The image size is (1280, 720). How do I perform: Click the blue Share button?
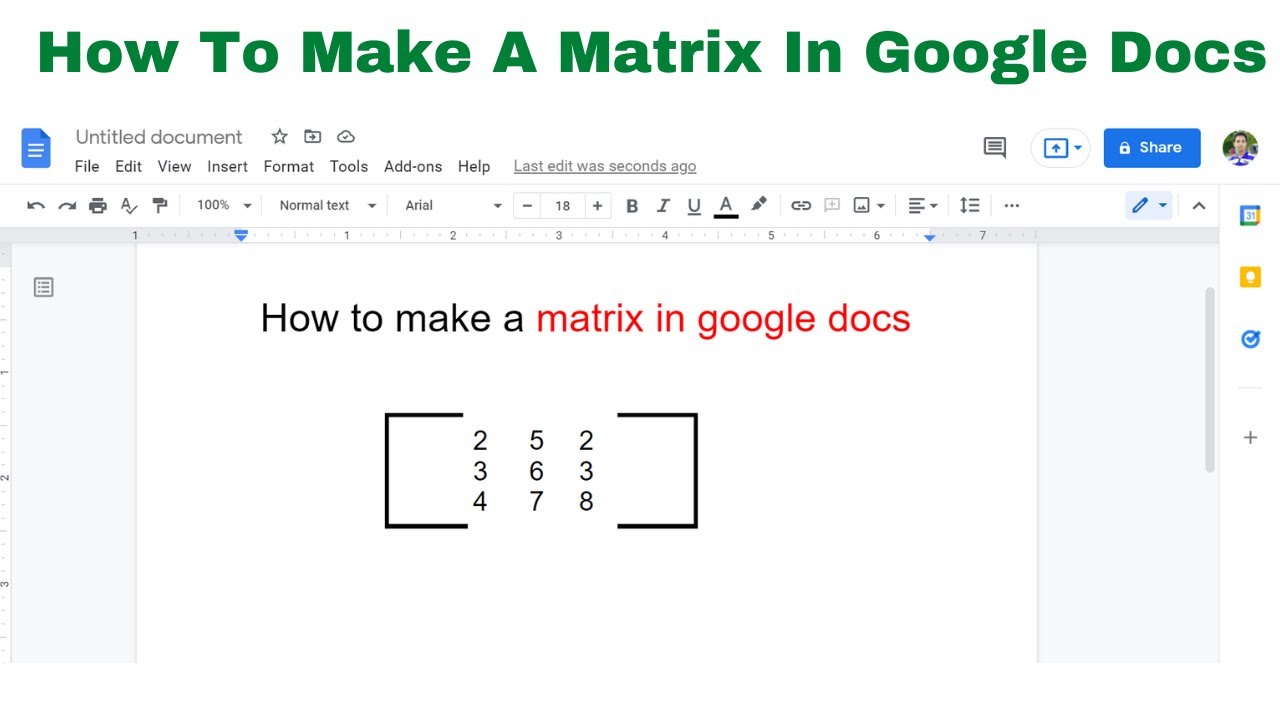(x=1152, y=148)
